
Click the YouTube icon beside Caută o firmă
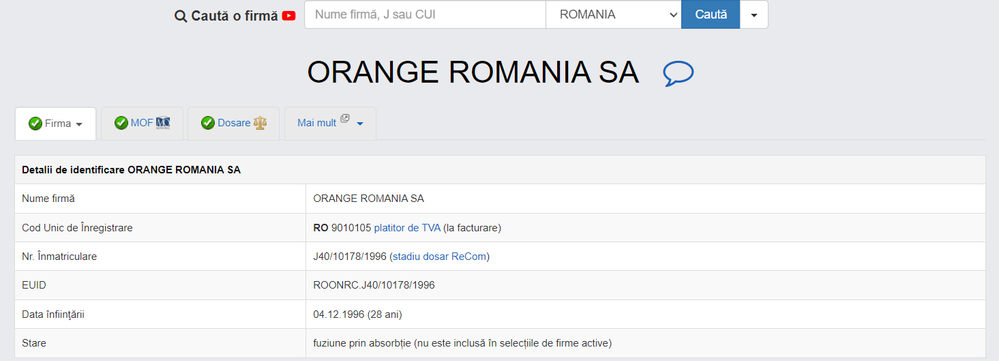(x=289, y=16)
